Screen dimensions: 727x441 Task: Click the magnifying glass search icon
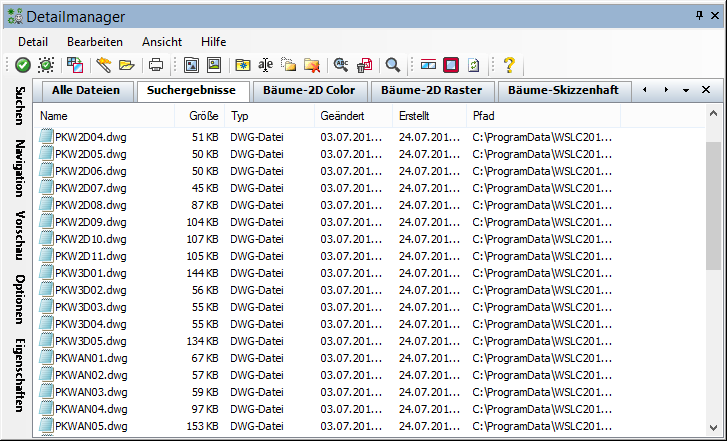coord(393,65)
